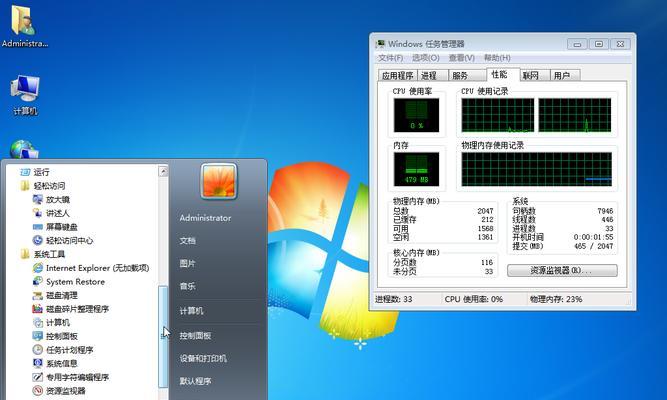Maximize the Task Manager window
The width and height of the screenshot is (667, 400).
click(x=599, y=44)
